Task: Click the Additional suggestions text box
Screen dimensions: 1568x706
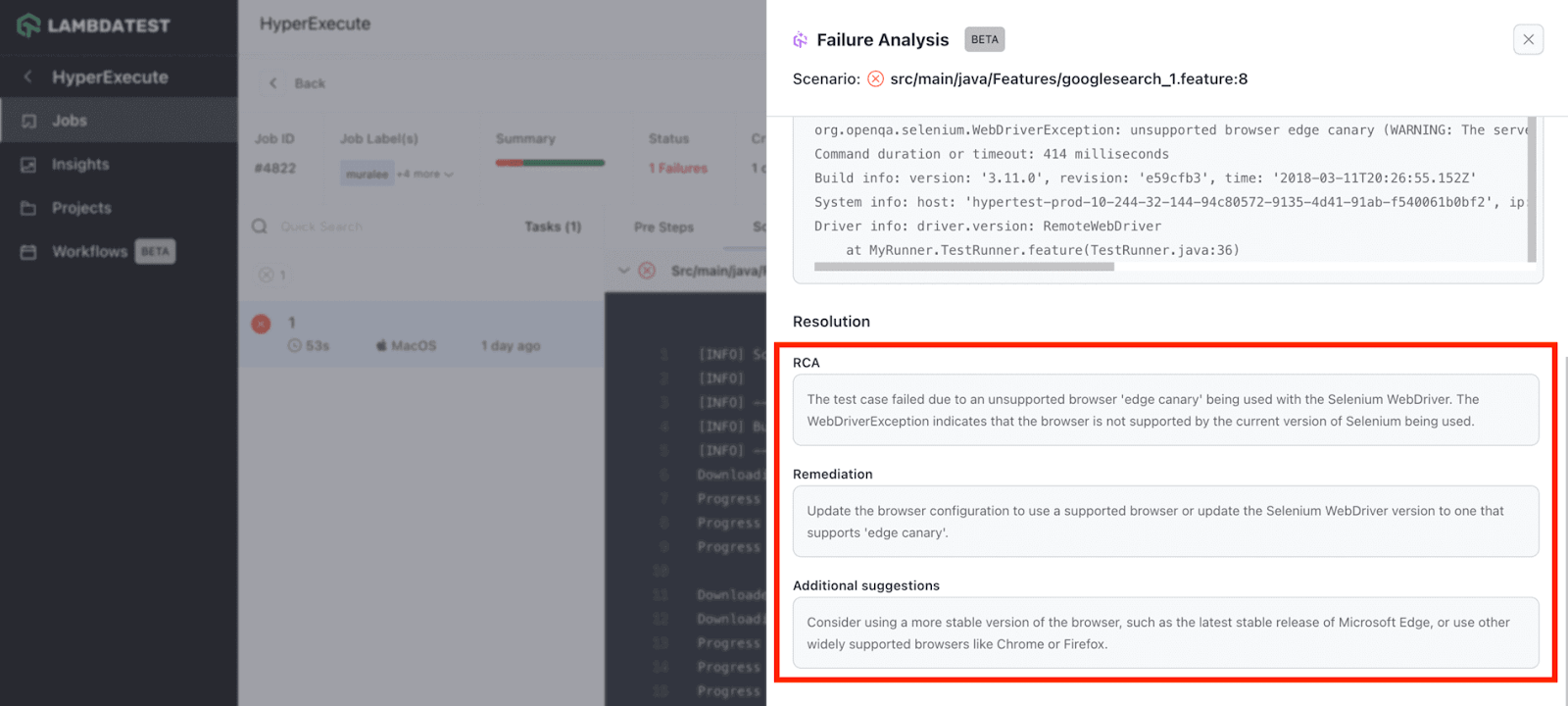Action: [1165, 632]
